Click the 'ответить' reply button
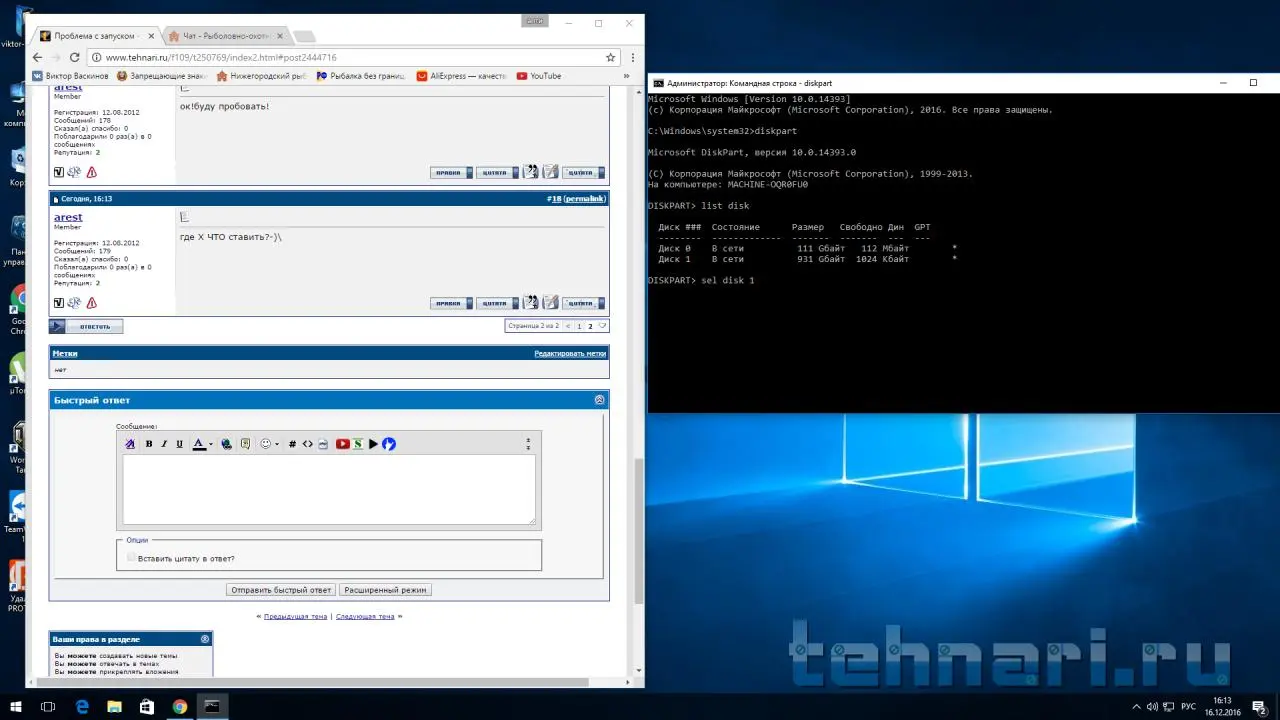 point(87,326)
